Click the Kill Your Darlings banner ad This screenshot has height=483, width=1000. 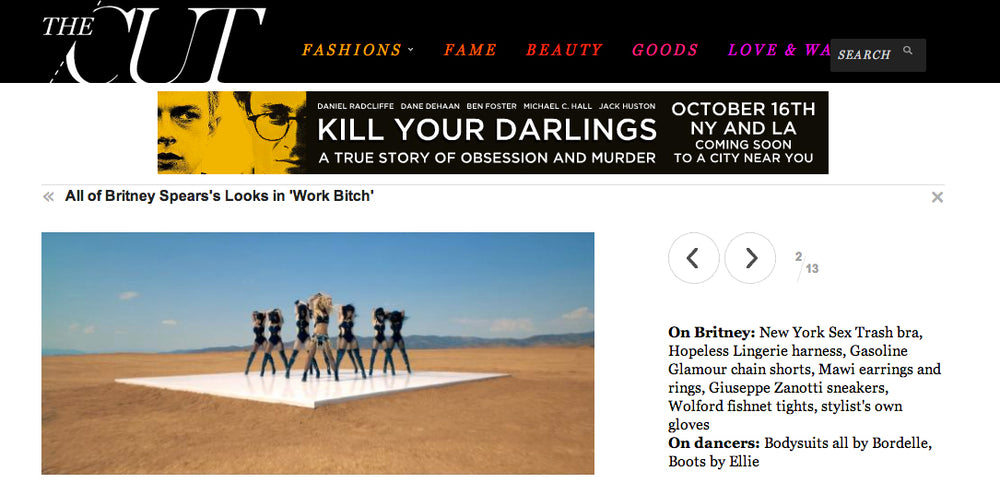(493, 132)
